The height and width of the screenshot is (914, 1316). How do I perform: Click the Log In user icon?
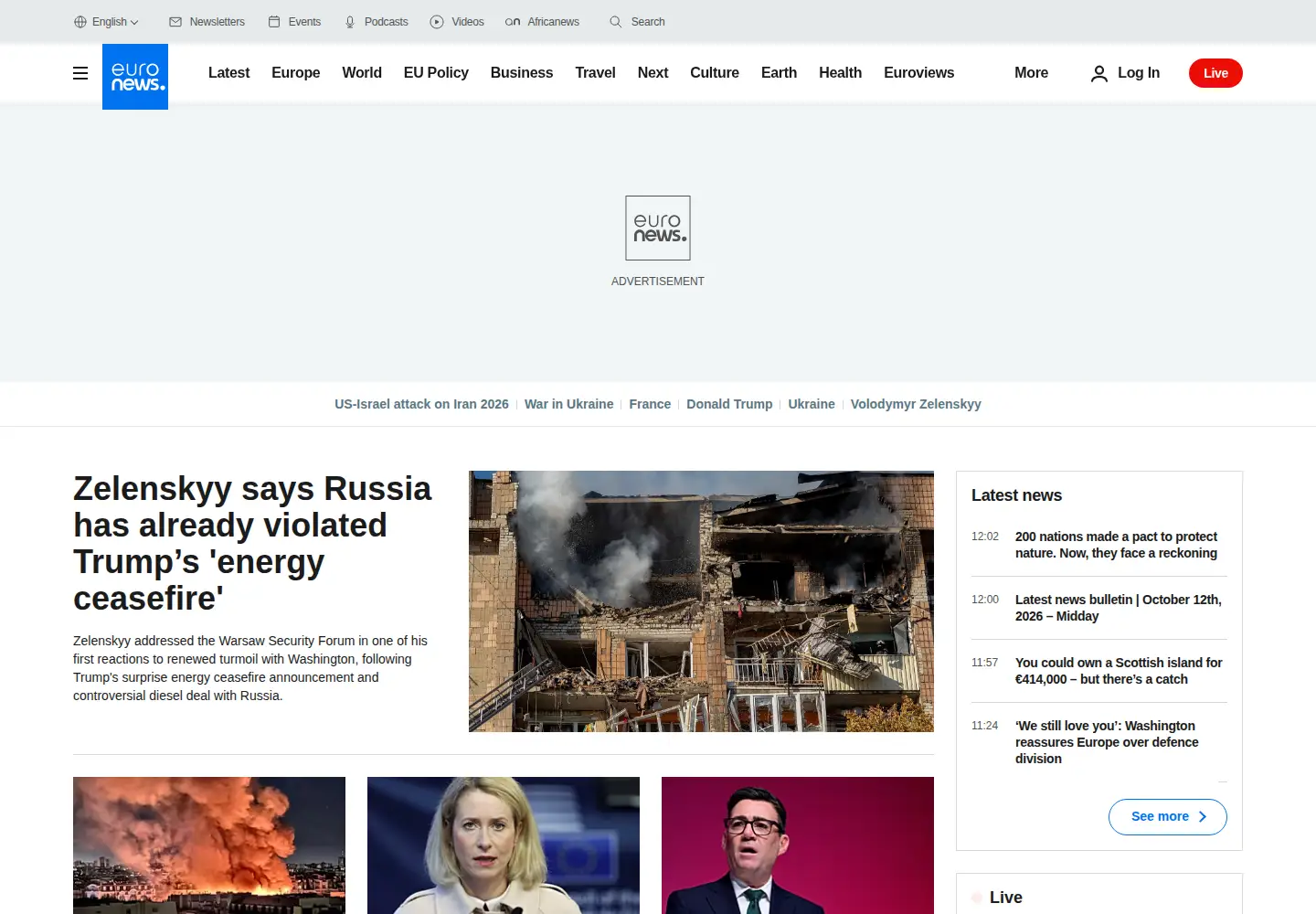tap(1099, 73)
